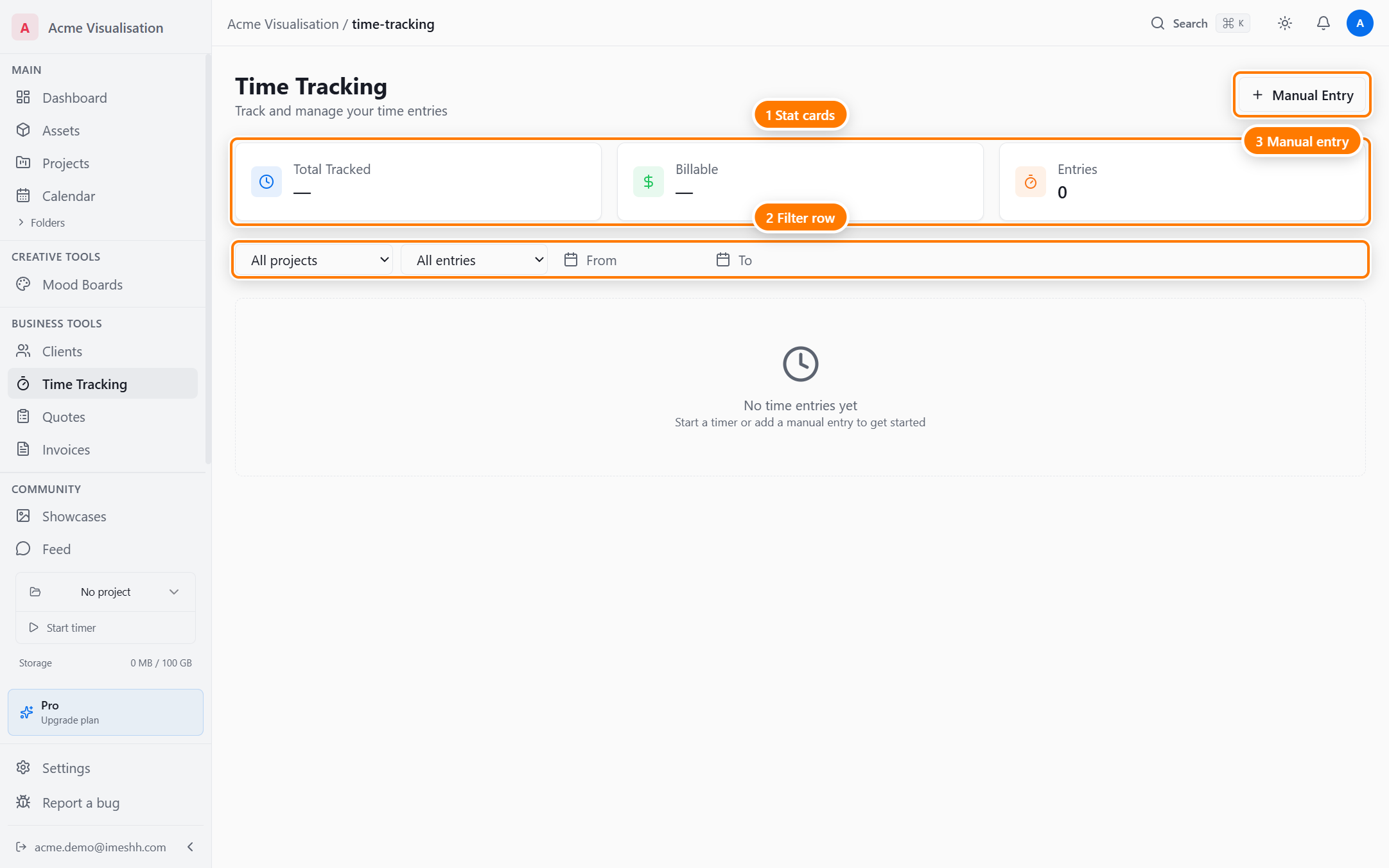Screen dimensions: 1389x868
Task: Click the Showcases image icon
Action: [x=23, y=516]
